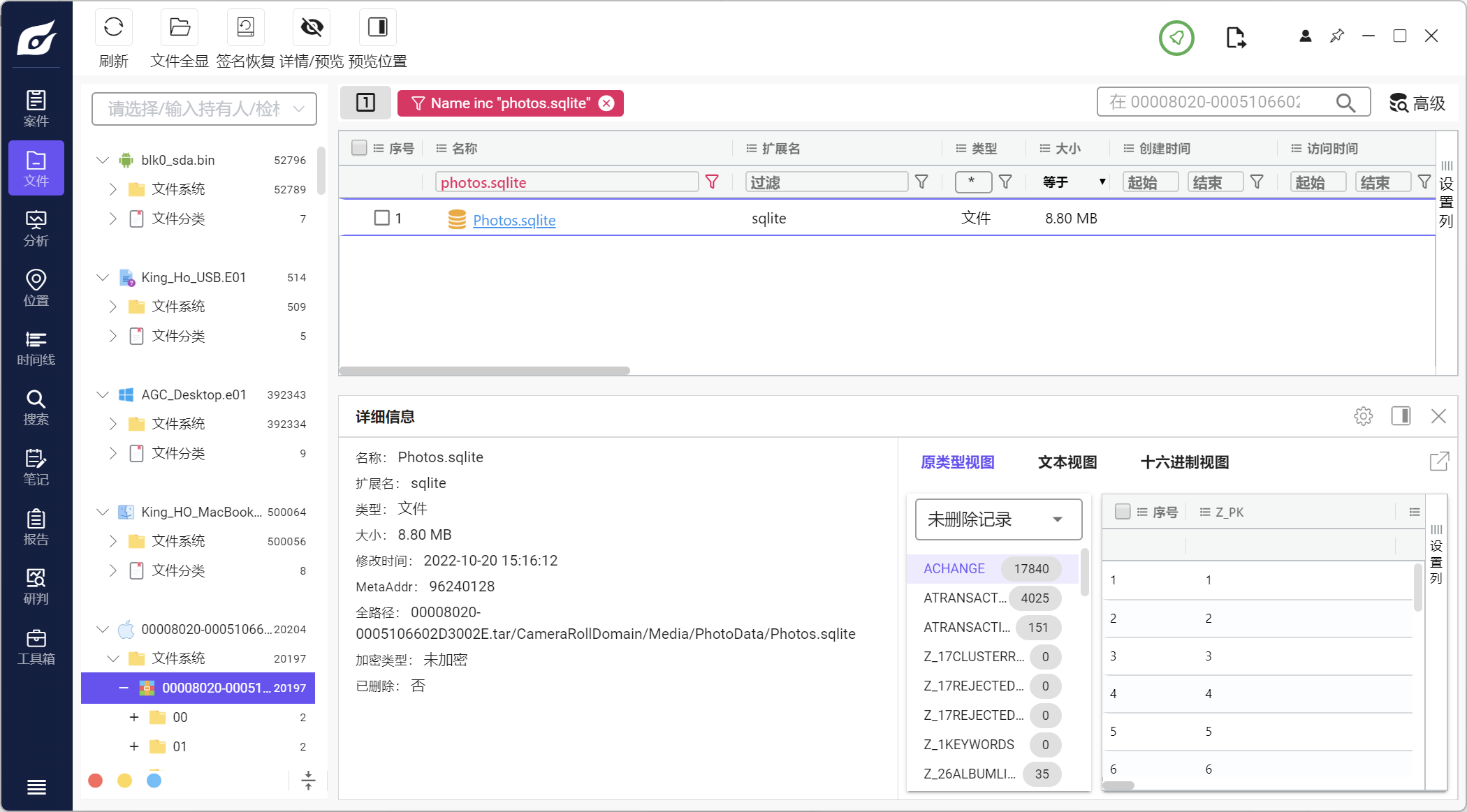Click 设置列 beside the Z_PK table

tap(1436, 554)
